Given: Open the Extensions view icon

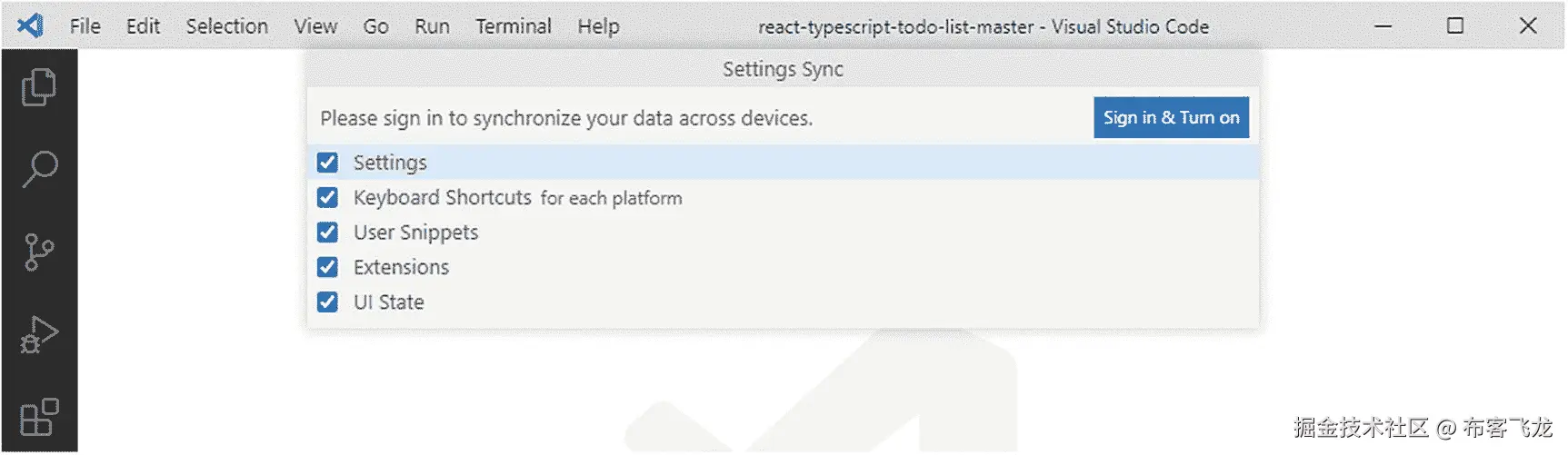Looking at the screenshot, I should coord(39,418).
